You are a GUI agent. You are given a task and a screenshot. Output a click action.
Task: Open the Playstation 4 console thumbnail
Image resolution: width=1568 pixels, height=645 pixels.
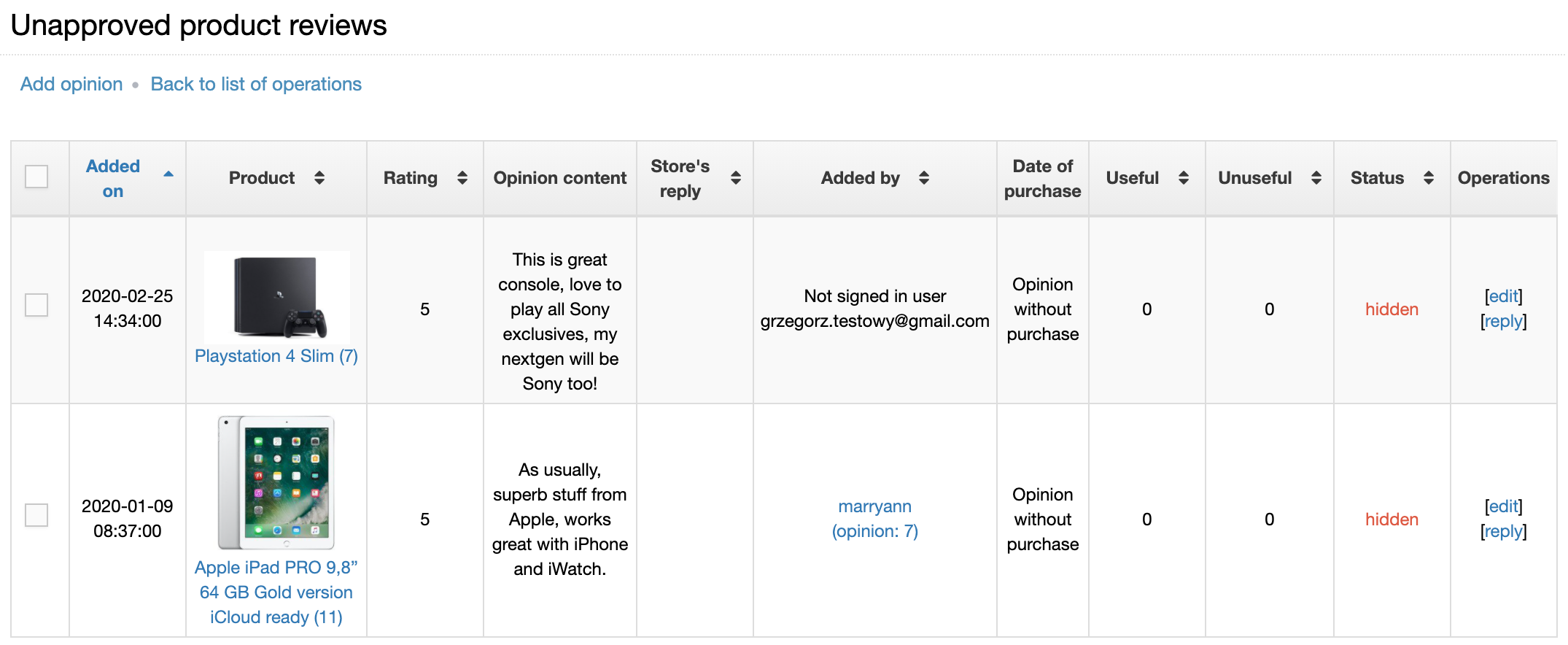(277, 297)
